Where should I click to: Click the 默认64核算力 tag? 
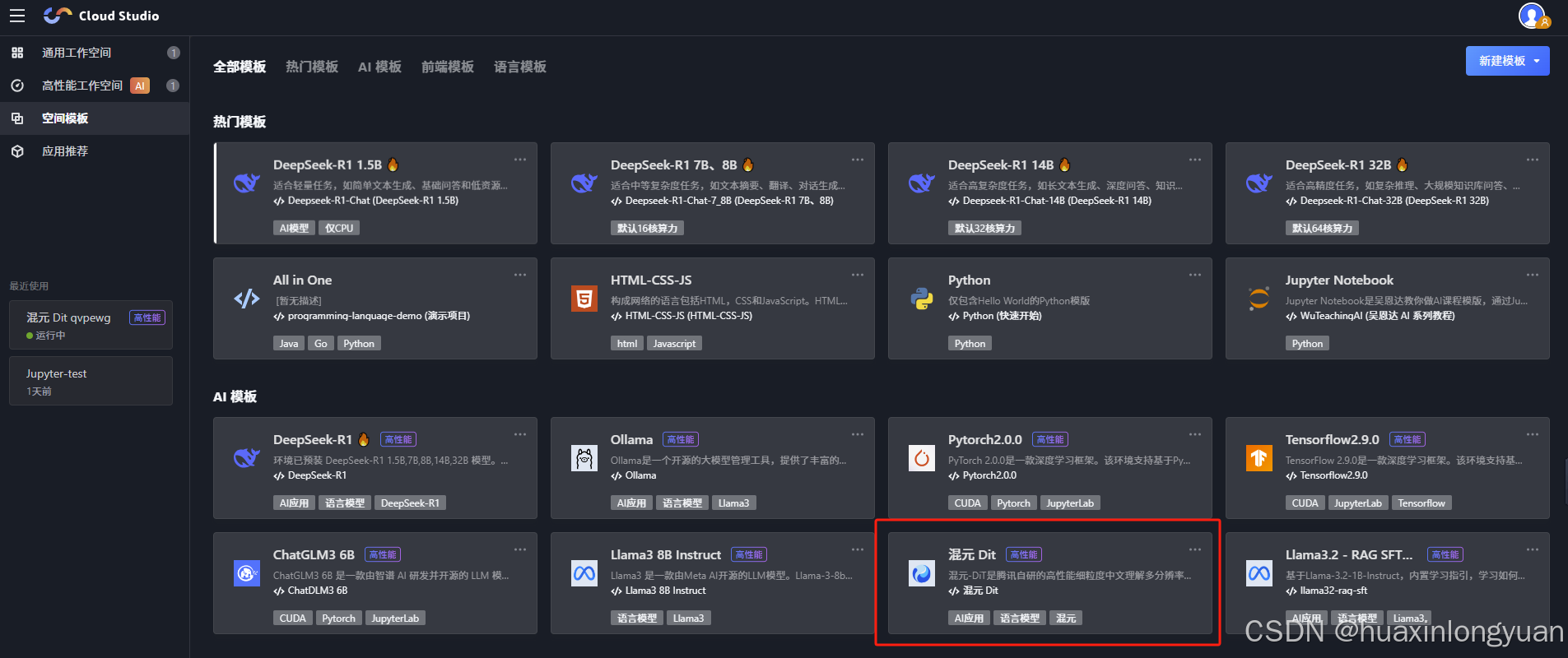tap(1322, 229)
